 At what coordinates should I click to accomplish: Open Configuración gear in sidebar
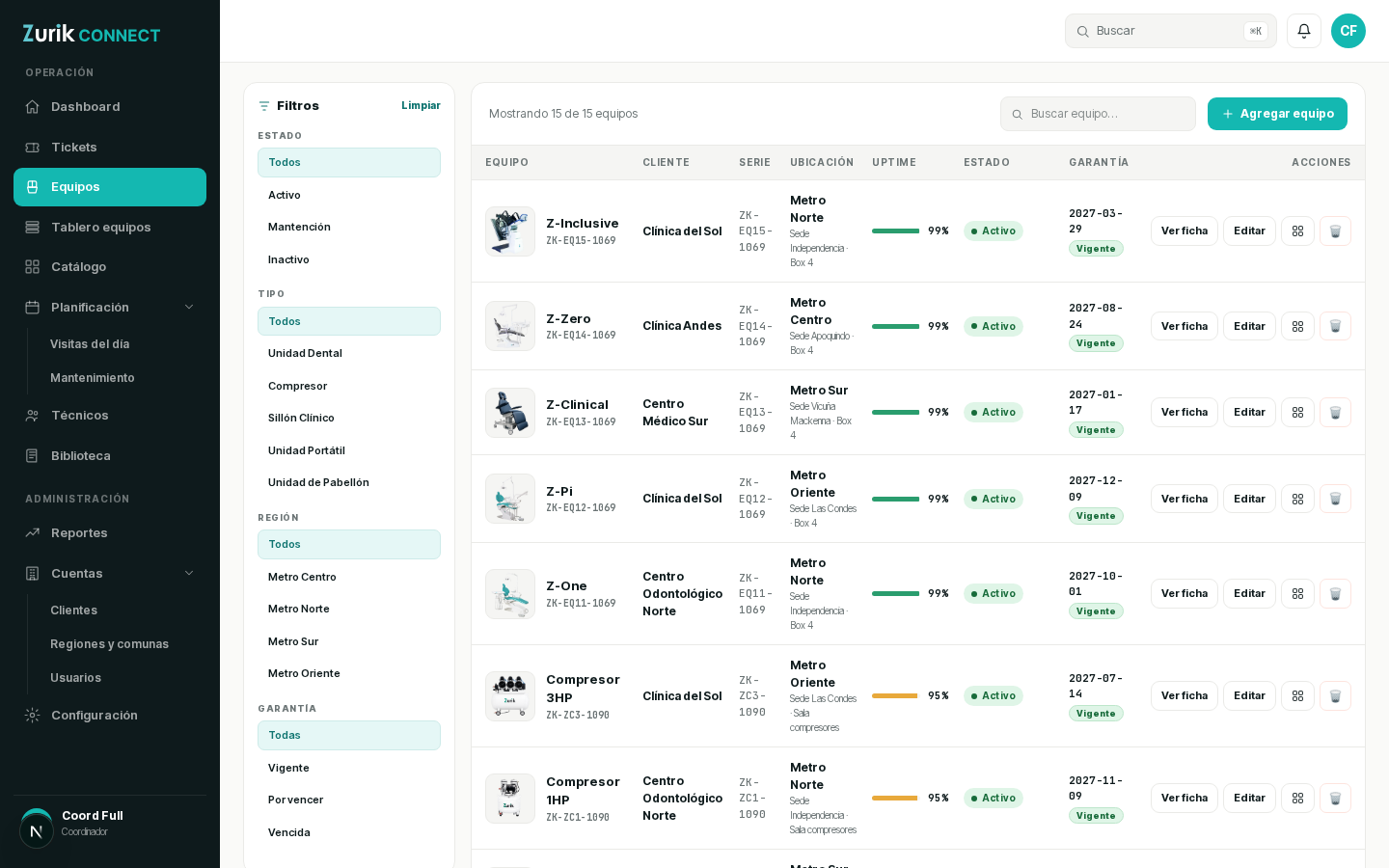[x=33, y=716]
